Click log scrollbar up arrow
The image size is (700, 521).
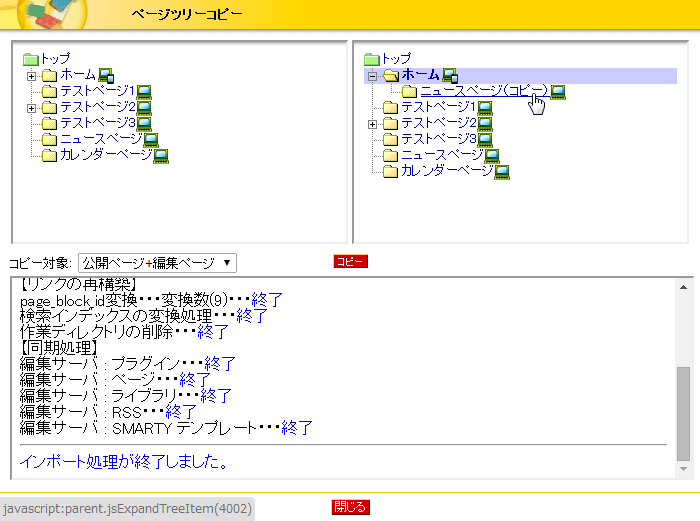(683, 287)
